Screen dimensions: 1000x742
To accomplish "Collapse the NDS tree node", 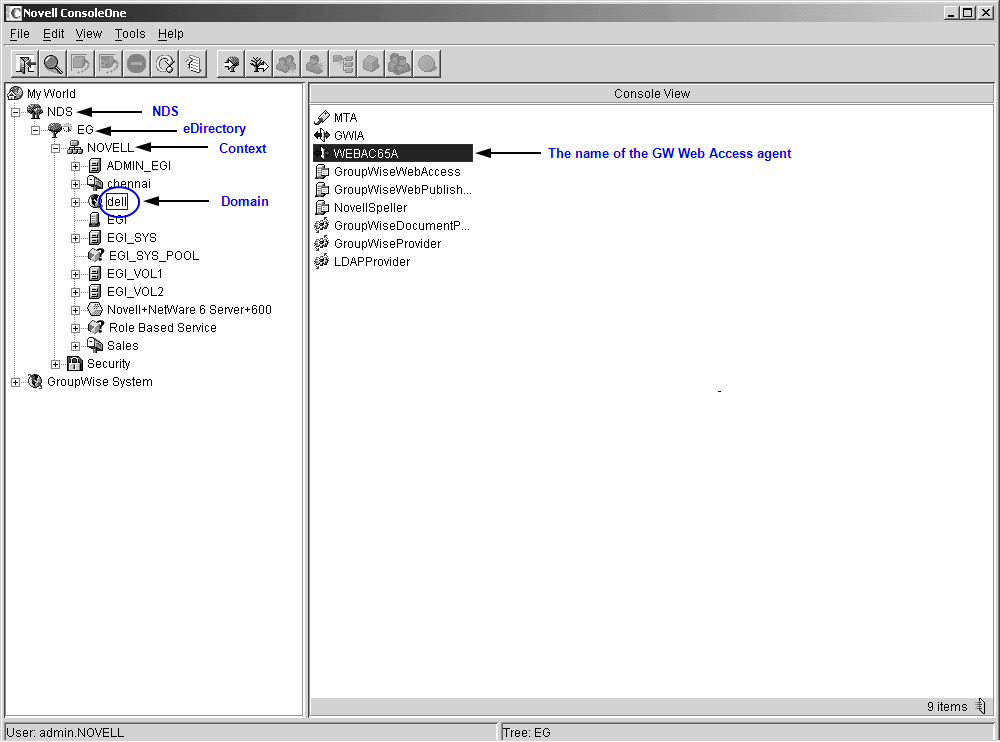I will [15, 112].
